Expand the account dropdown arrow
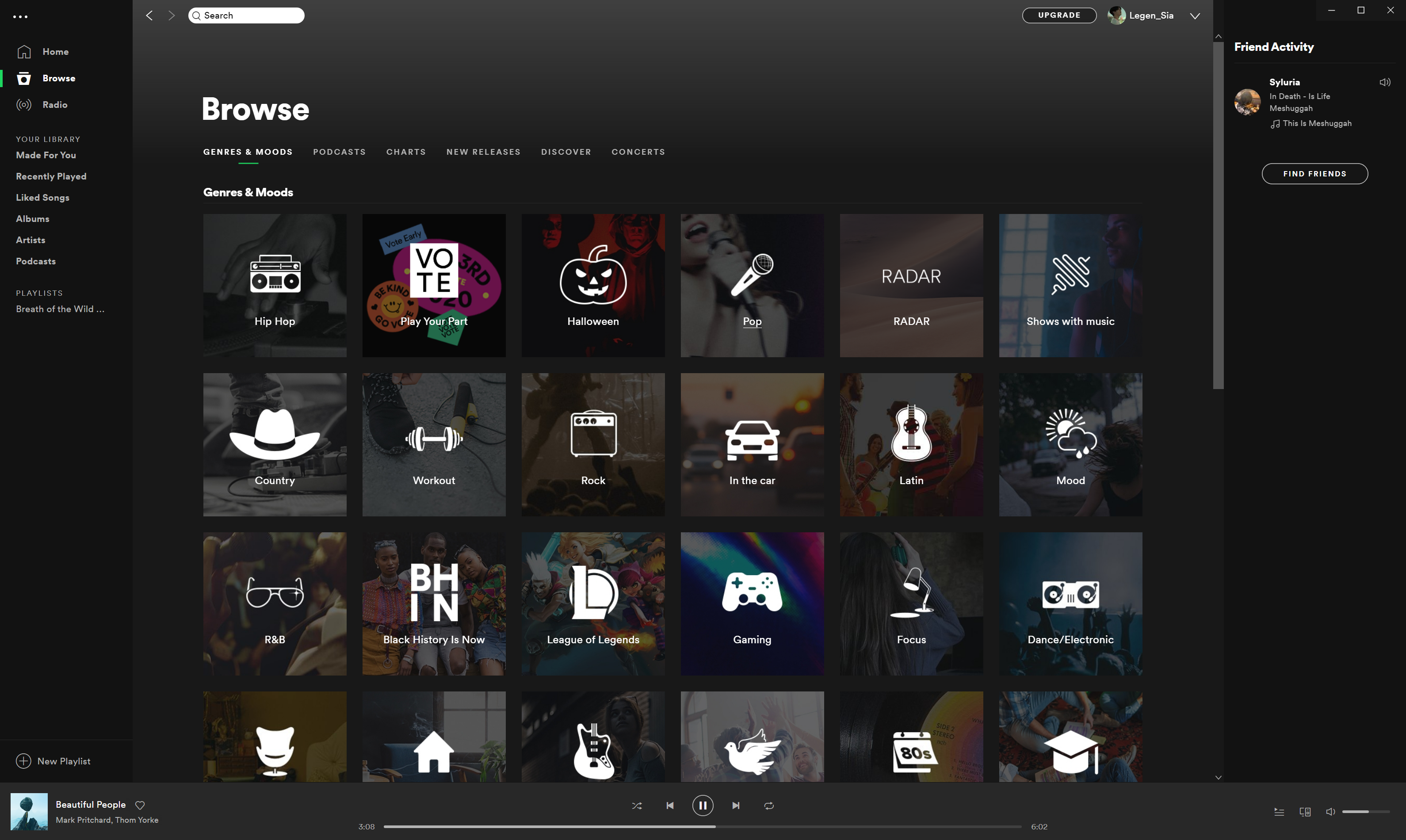Screen dimensions: 1406x840 click(1195, 16)
